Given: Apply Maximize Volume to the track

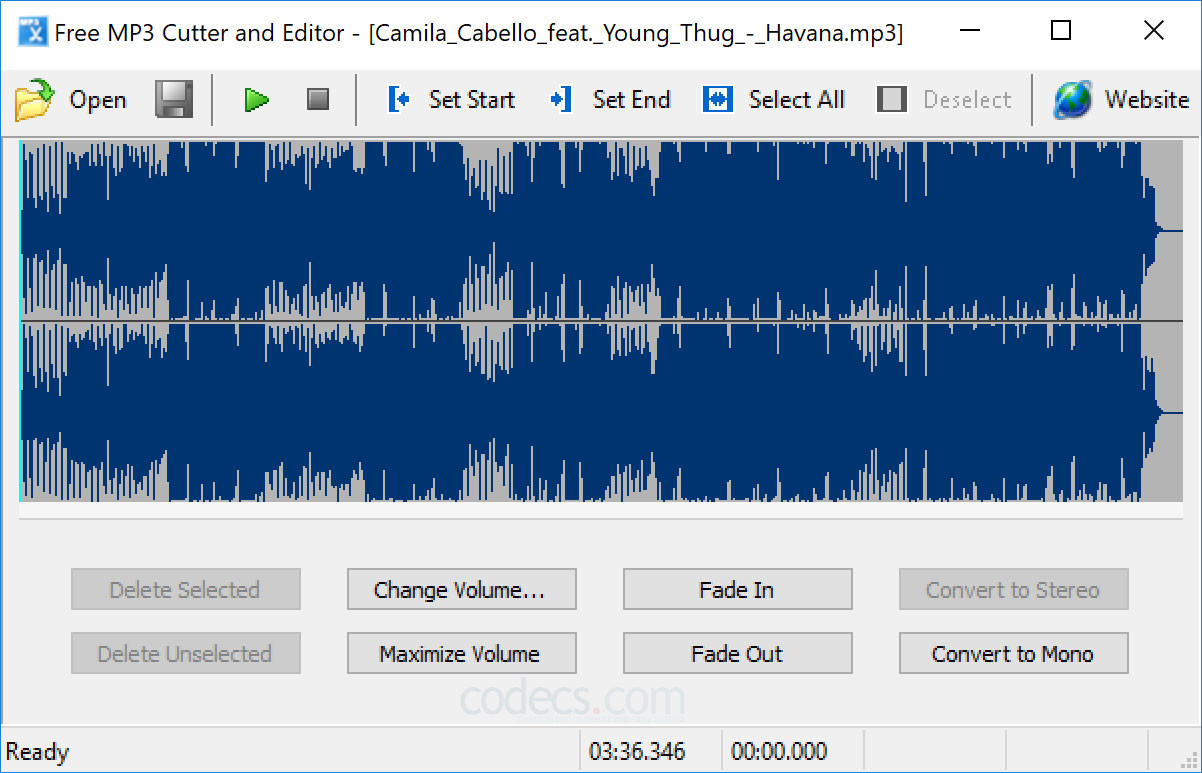Looking at the screenshot, I should point(461,653).
